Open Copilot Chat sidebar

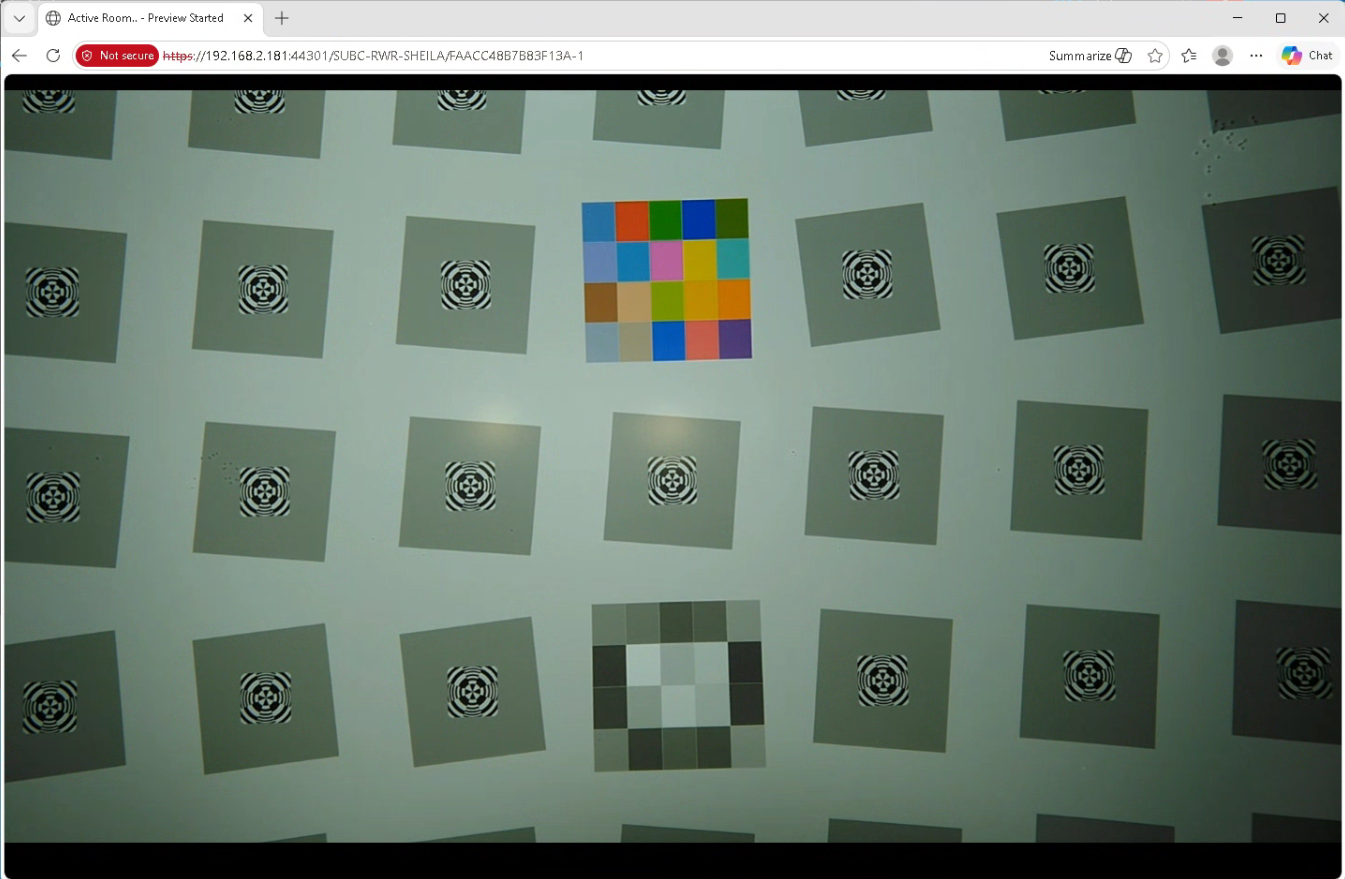(1308, 56)
